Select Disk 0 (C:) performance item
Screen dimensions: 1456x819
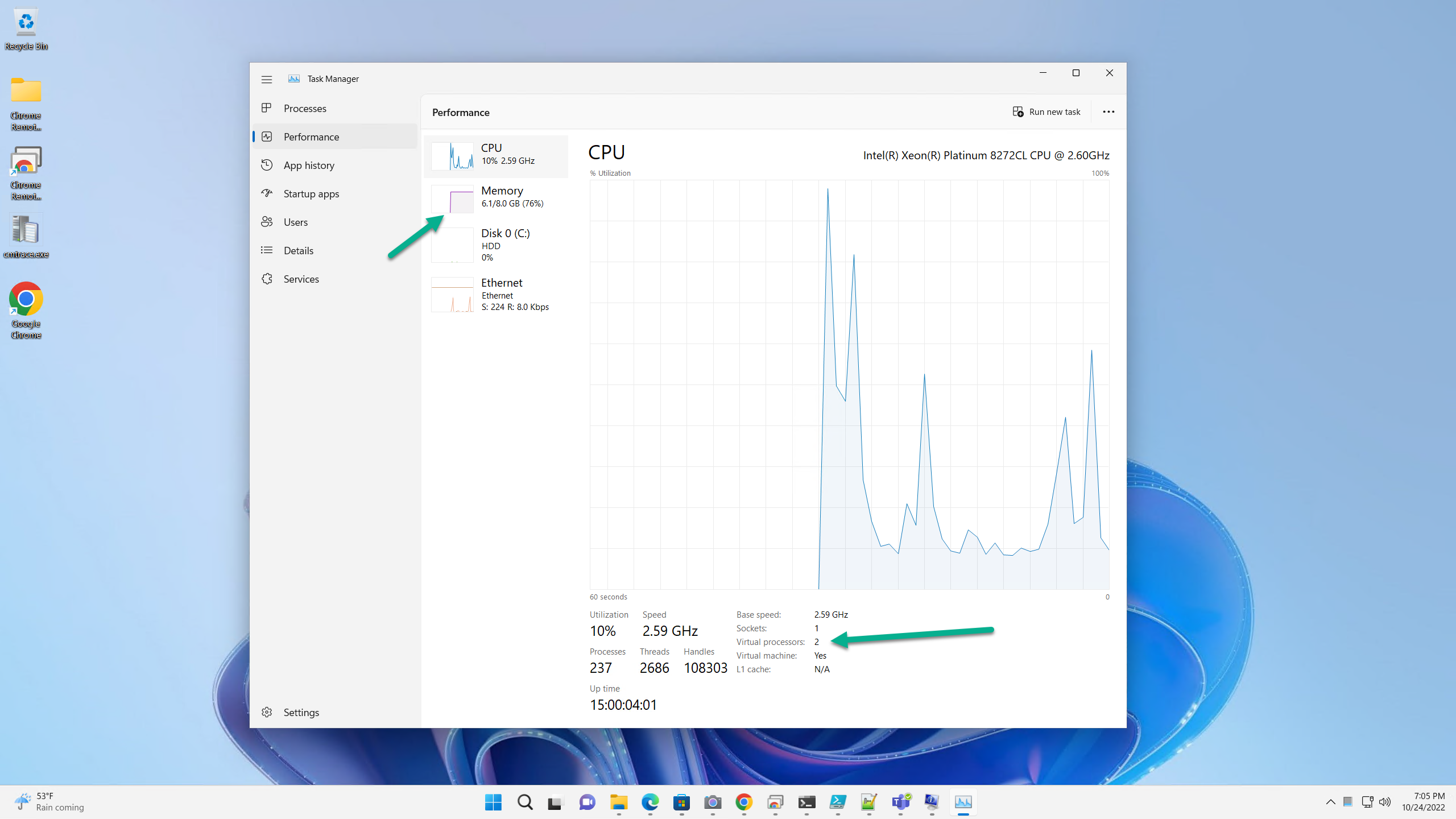point(496,245)
